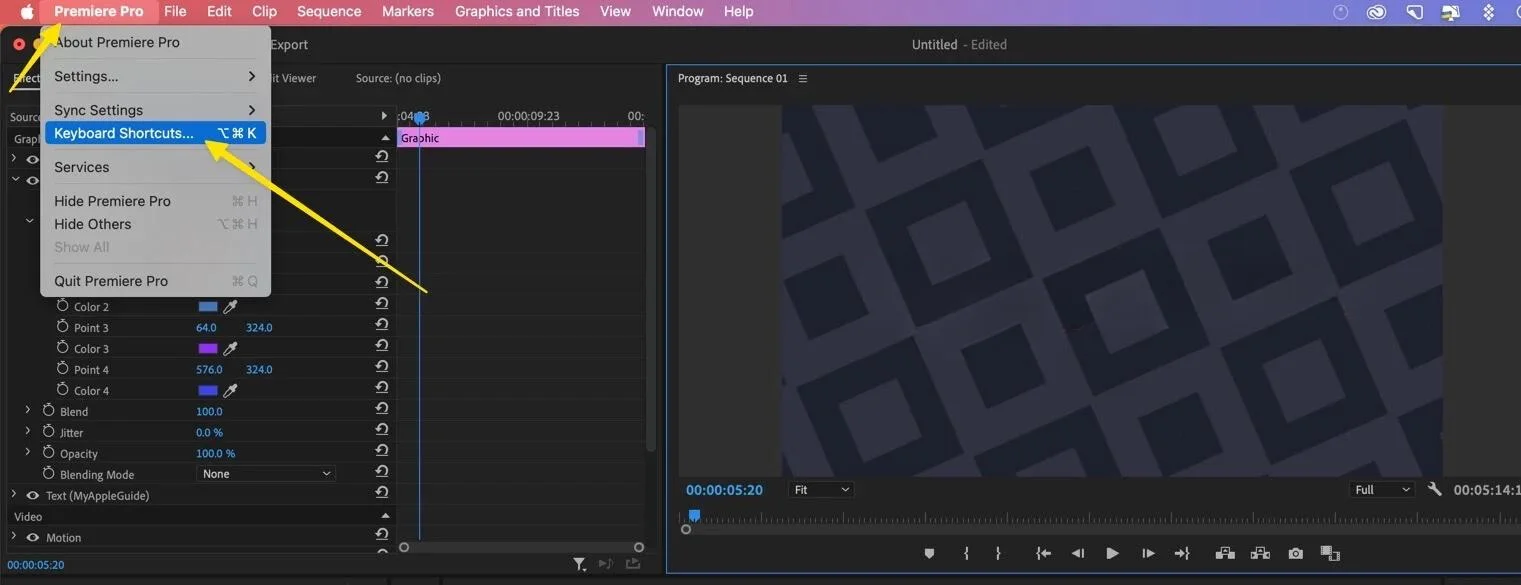Open the Settings submenu

155,76
